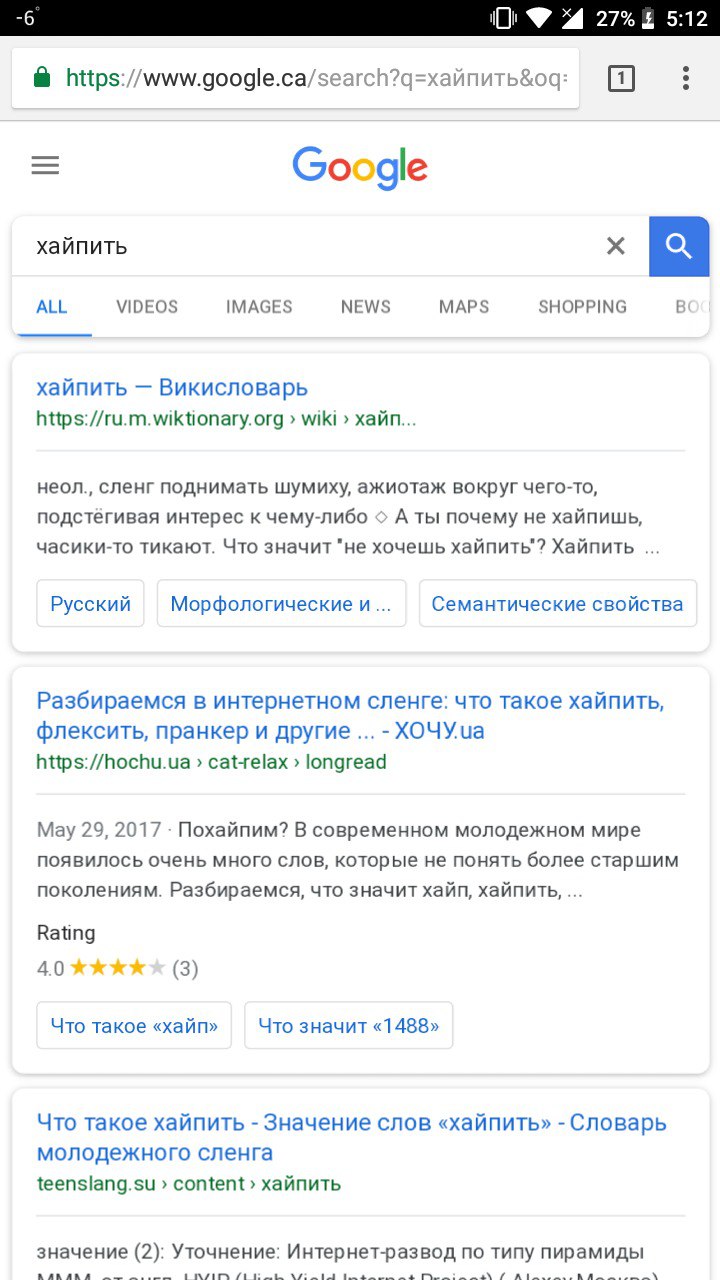Screen dimensions: 720x1280
Task: Open the Google hamburger menu
Action: pos(45,166)
